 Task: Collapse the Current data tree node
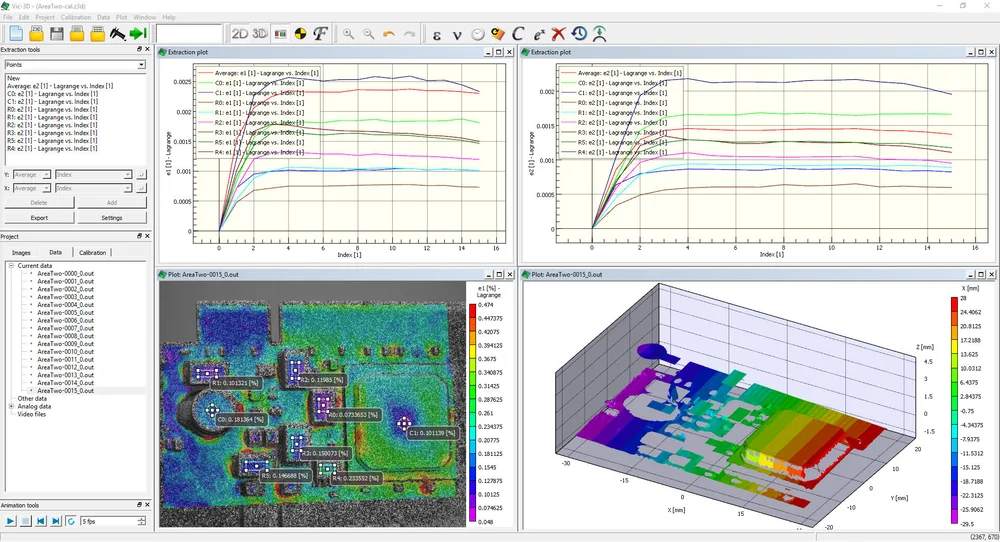pos(12,265)
